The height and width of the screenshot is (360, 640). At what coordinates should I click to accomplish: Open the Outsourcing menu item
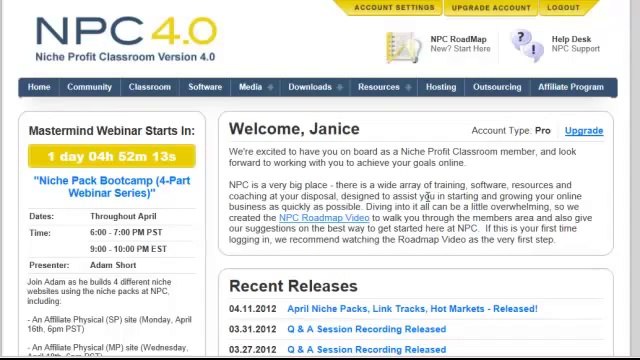coord(497,87)
